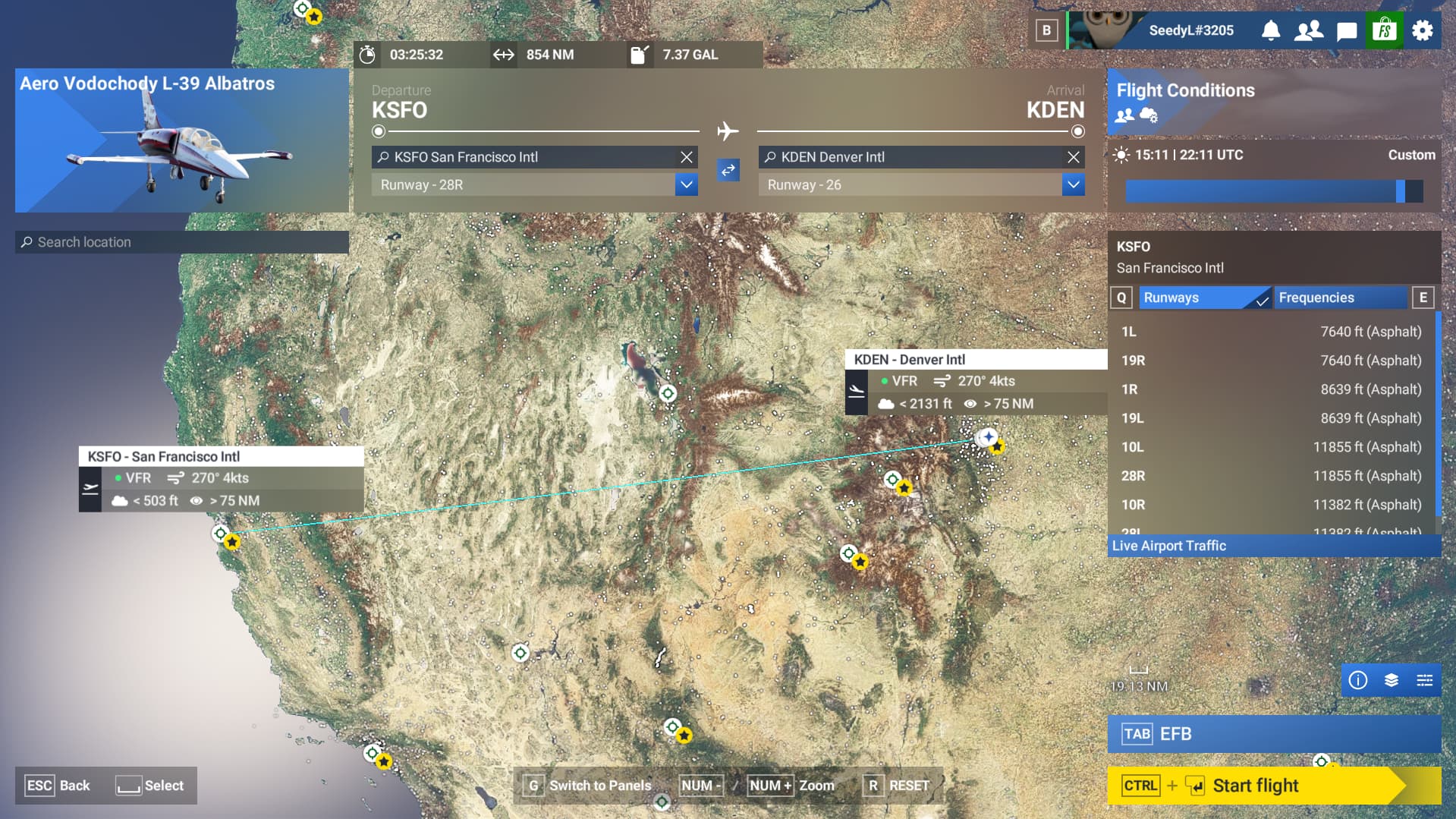This screenshot has height=819, width=1456.
Task: Click the B key shortcut icon
Action: click(1046, 30)
